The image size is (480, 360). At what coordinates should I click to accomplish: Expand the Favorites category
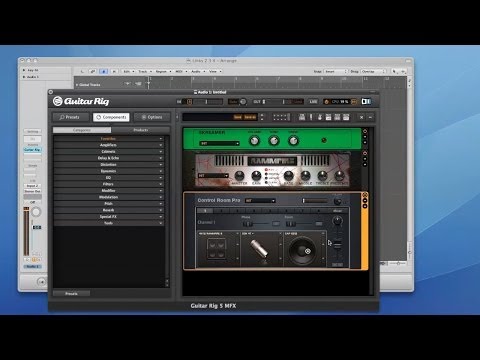tap(109, 139)
